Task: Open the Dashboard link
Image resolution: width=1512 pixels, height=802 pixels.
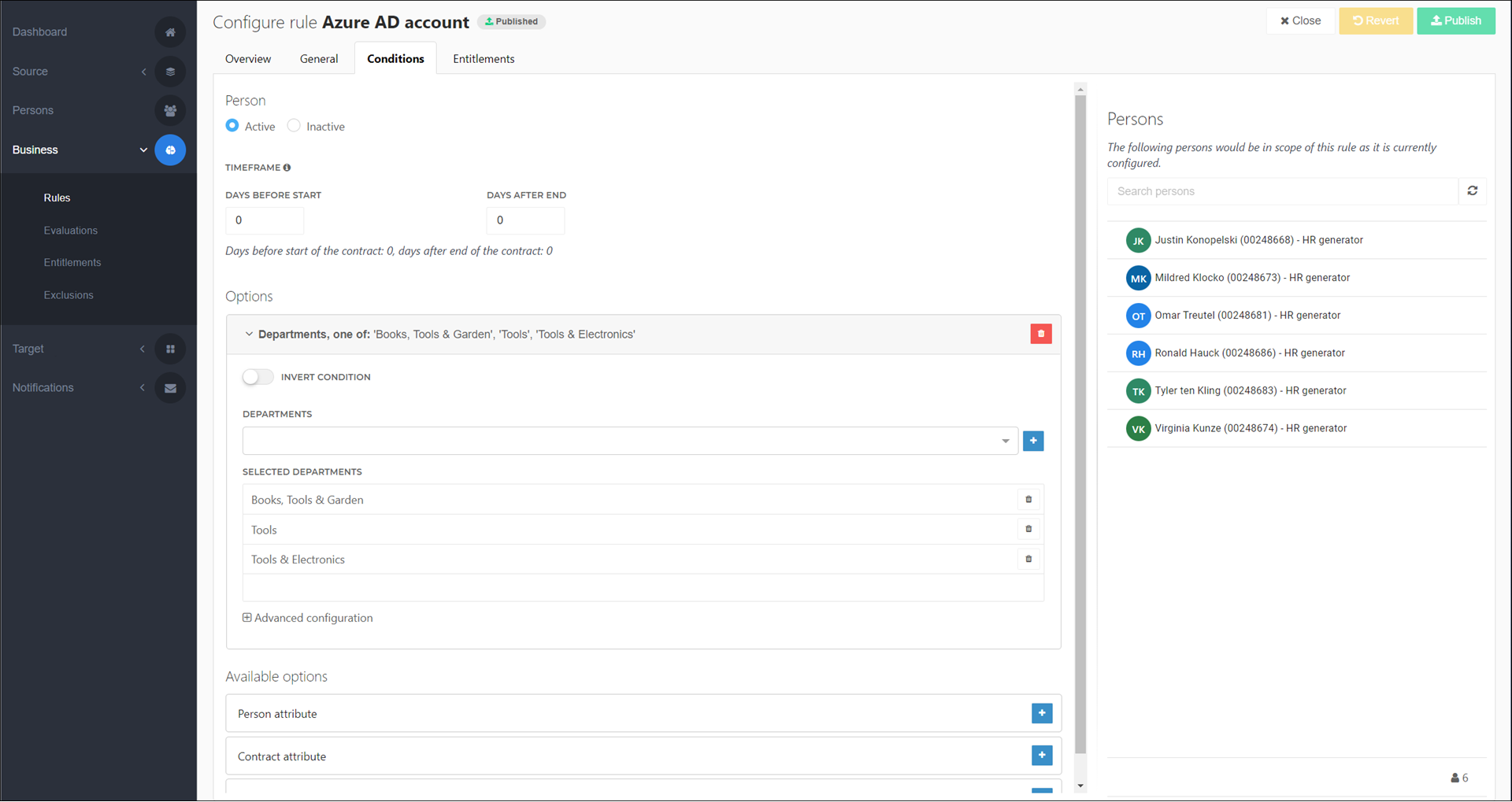Action: click(39, 32)
